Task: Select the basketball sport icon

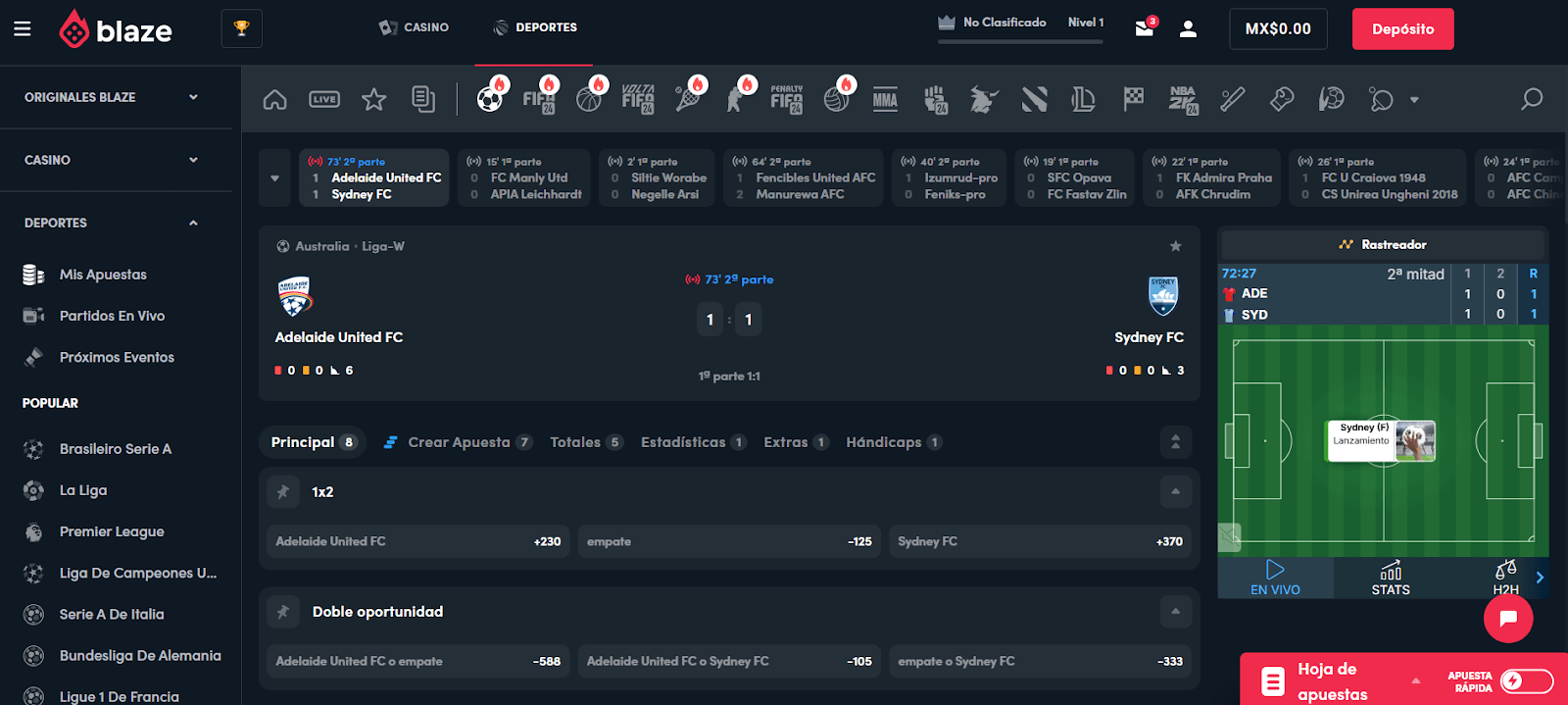Action: (x=589, y=98)
